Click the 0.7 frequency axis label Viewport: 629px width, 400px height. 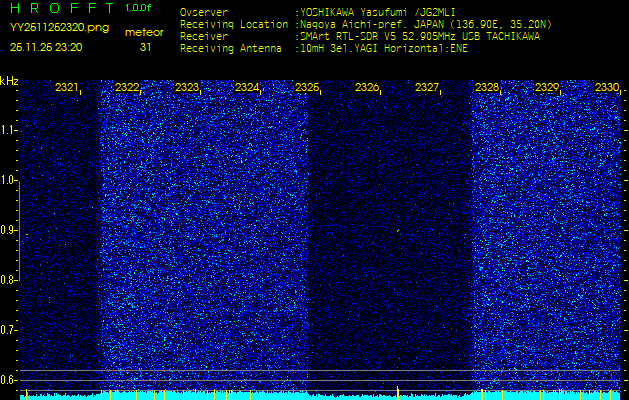(x=8, y=330)
